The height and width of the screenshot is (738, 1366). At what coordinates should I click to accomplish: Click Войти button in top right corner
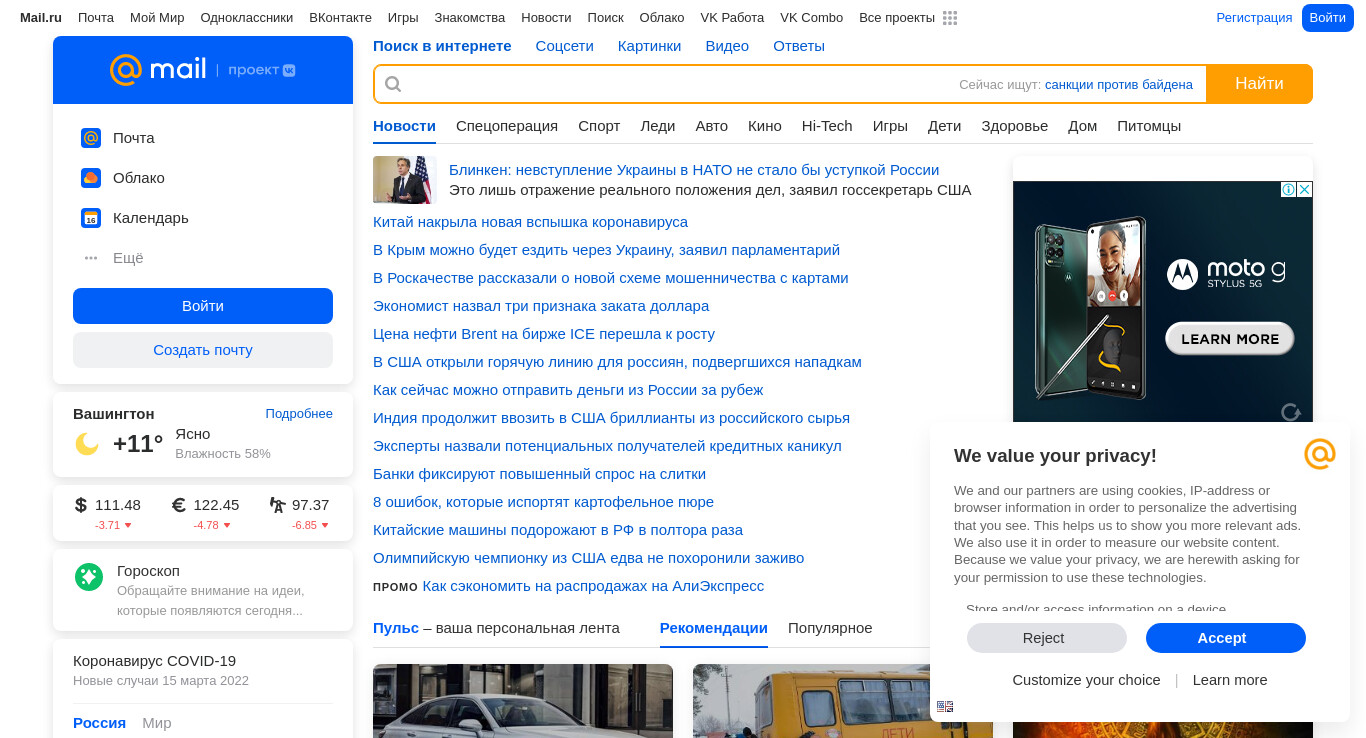1327,18
